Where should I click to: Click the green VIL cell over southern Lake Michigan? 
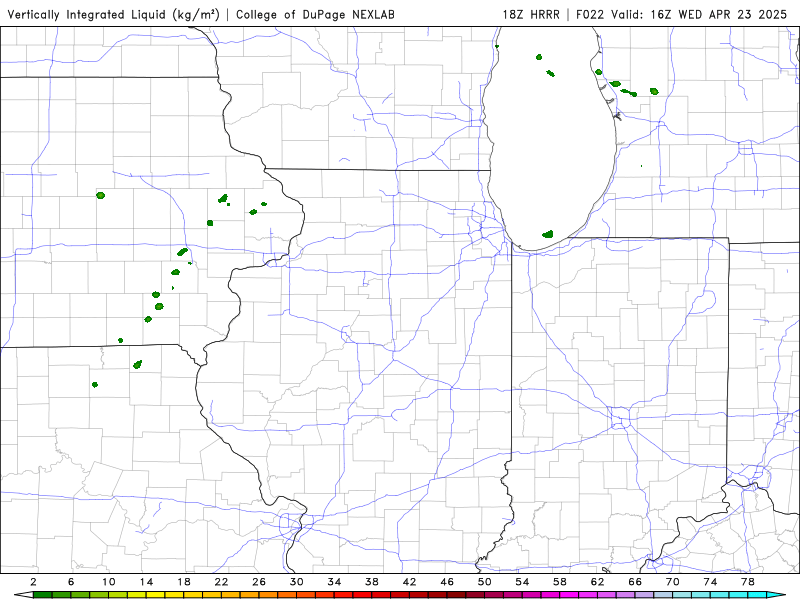548,235
